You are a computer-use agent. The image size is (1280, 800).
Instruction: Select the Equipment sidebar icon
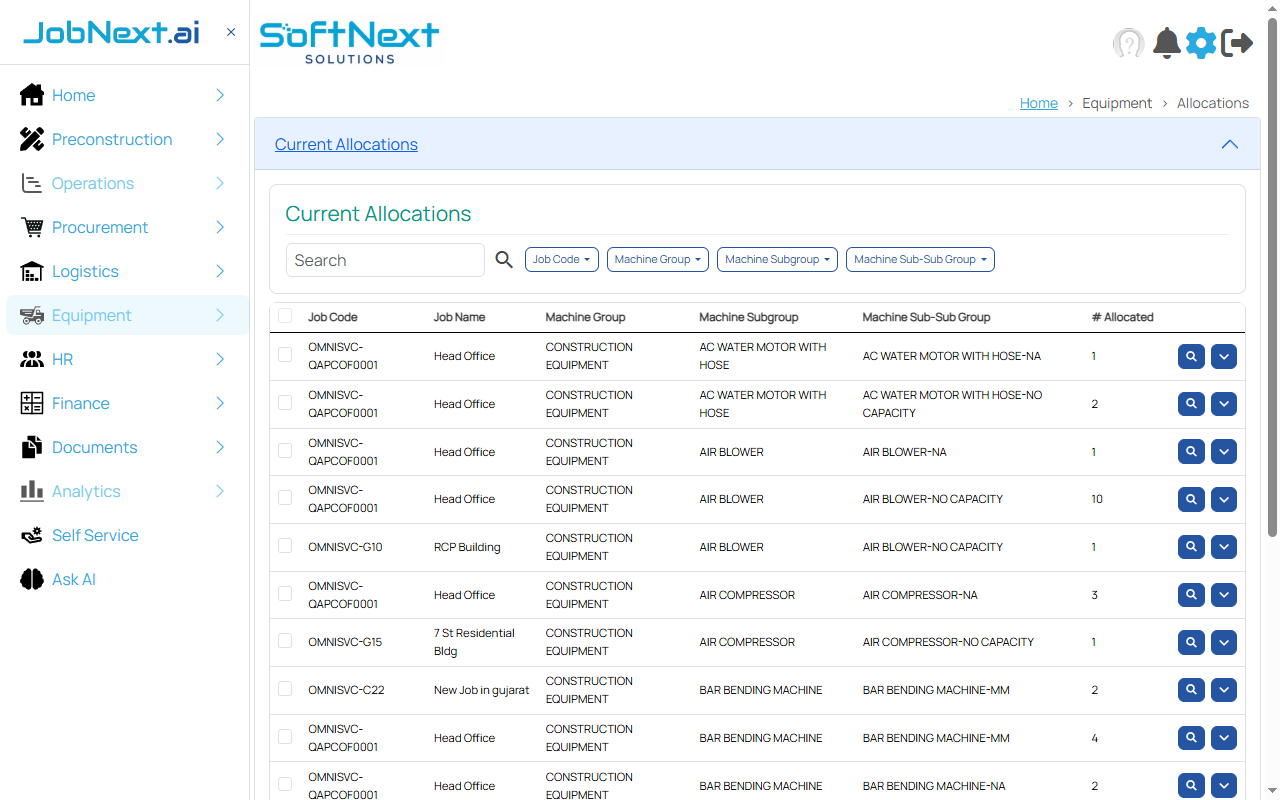[30, 315]
